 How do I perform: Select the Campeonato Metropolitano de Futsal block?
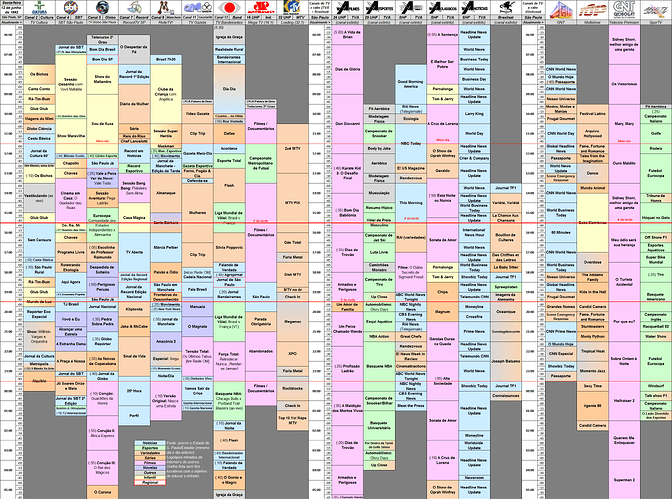point(261,163)
